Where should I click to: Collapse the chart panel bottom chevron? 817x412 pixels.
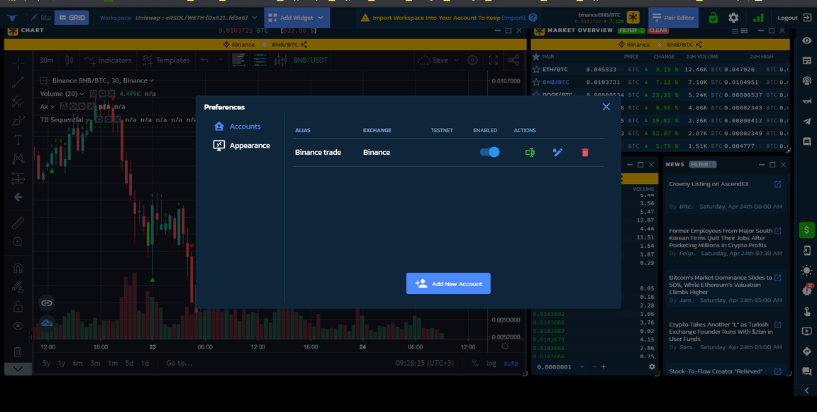tap(18, 369)
